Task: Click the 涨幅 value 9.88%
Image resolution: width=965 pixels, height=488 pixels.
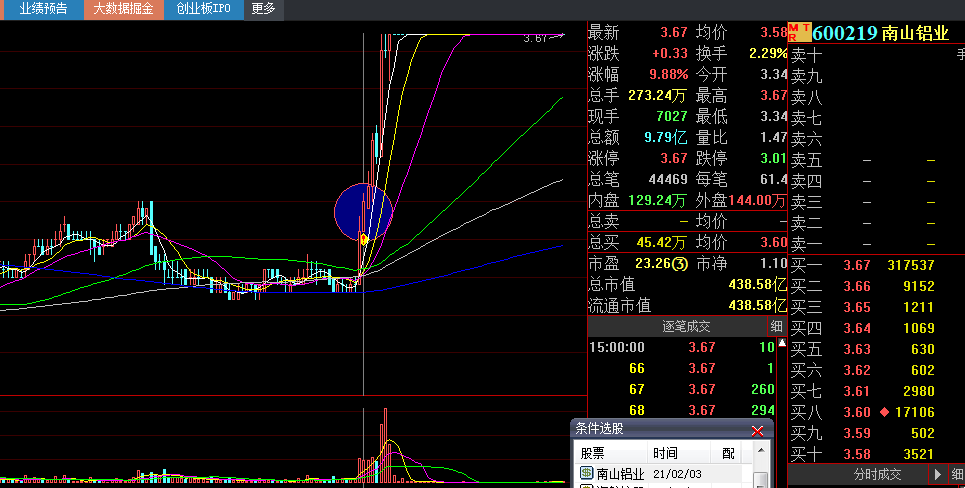Action: tap(668, 74)
